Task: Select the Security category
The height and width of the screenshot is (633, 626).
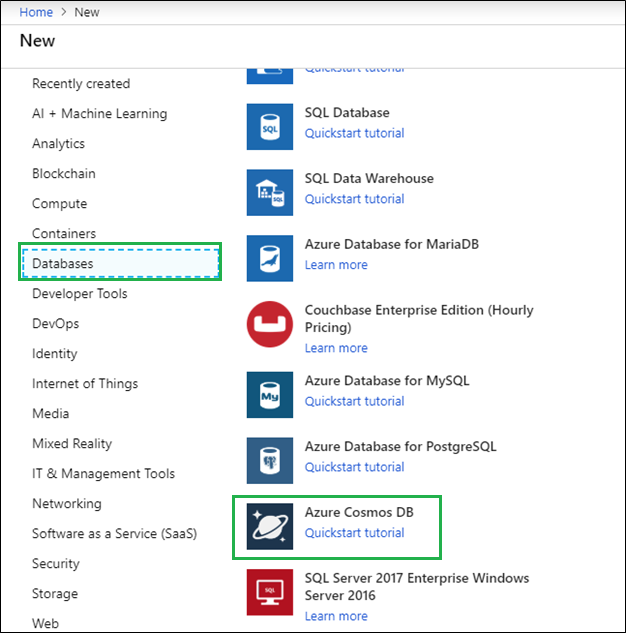Action: (56, 564)
